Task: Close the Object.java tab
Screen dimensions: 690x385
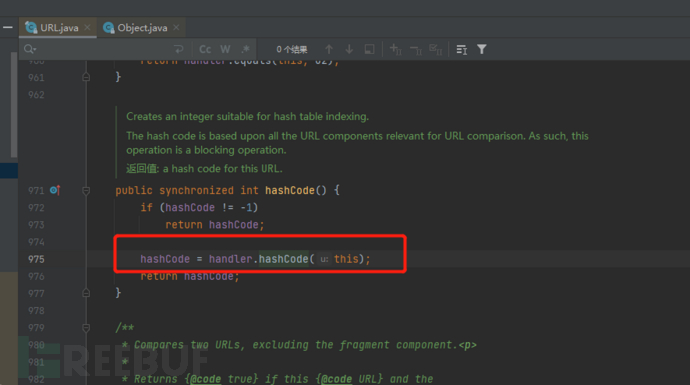Action: tap(176, 27)
